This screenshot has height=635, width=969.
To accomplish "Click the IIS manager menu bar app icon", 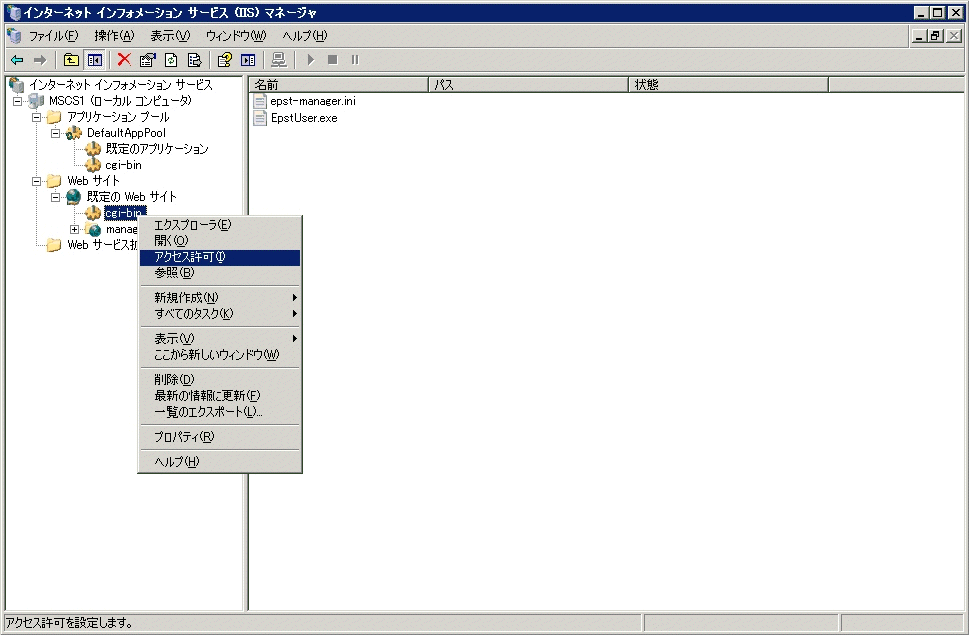I will (14, 36).
